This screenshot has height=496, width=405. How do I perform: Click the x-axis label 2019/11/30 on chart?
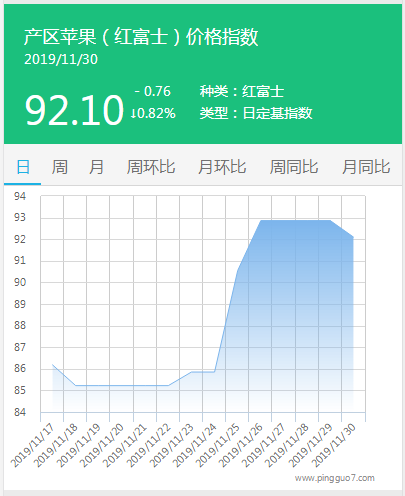pyautogui.click(x=333, y=446)
